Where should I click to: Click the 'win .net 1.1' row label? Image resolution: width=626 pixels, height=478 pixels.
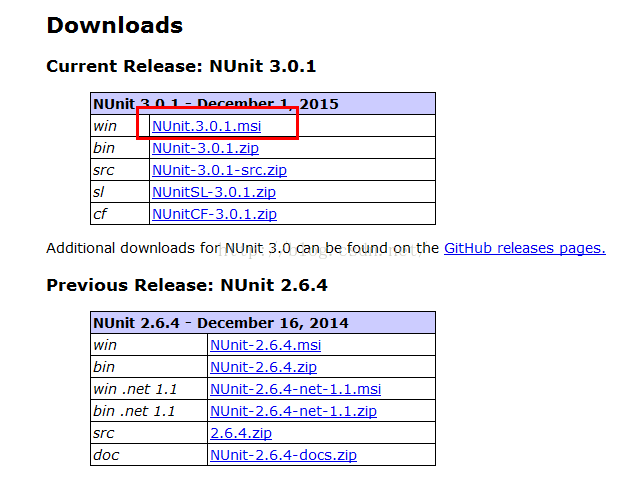coord(135,389)
